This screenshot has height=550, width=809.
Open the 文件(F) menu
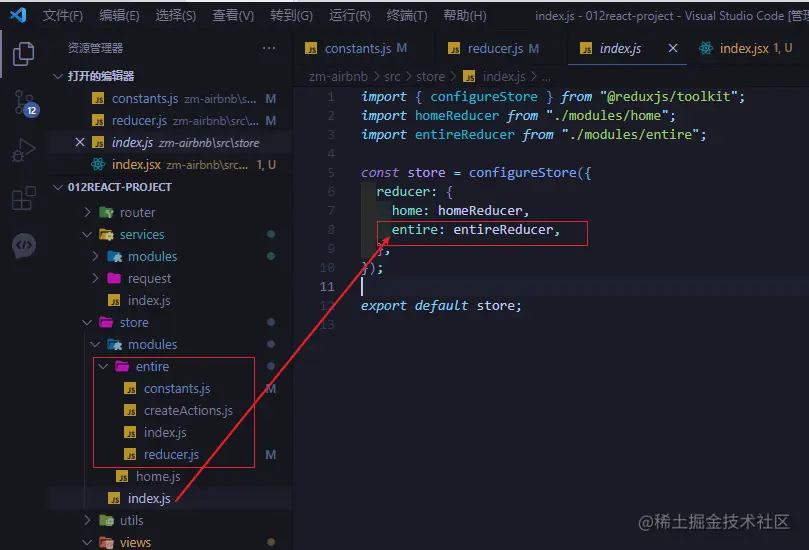point(62,15)
